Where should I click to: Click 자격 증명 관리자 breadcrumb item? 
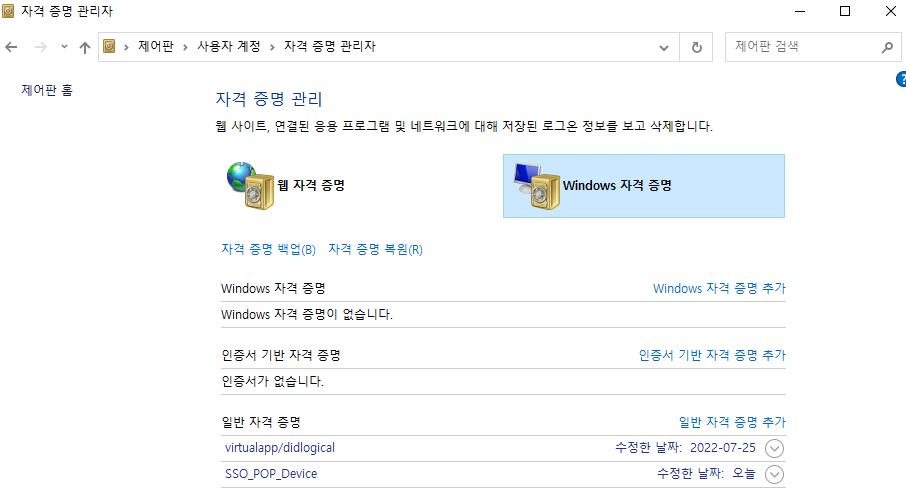point(330,46)
